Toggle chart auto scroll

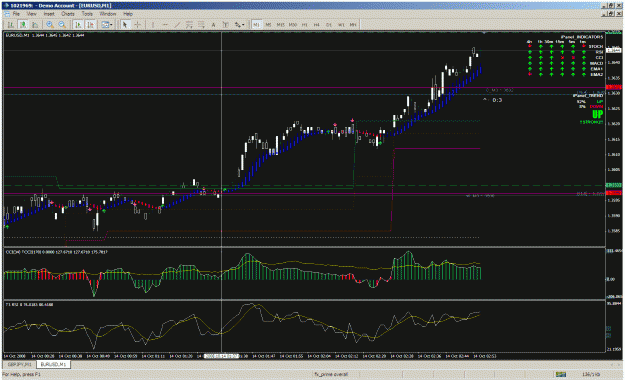tap(79, 25)
